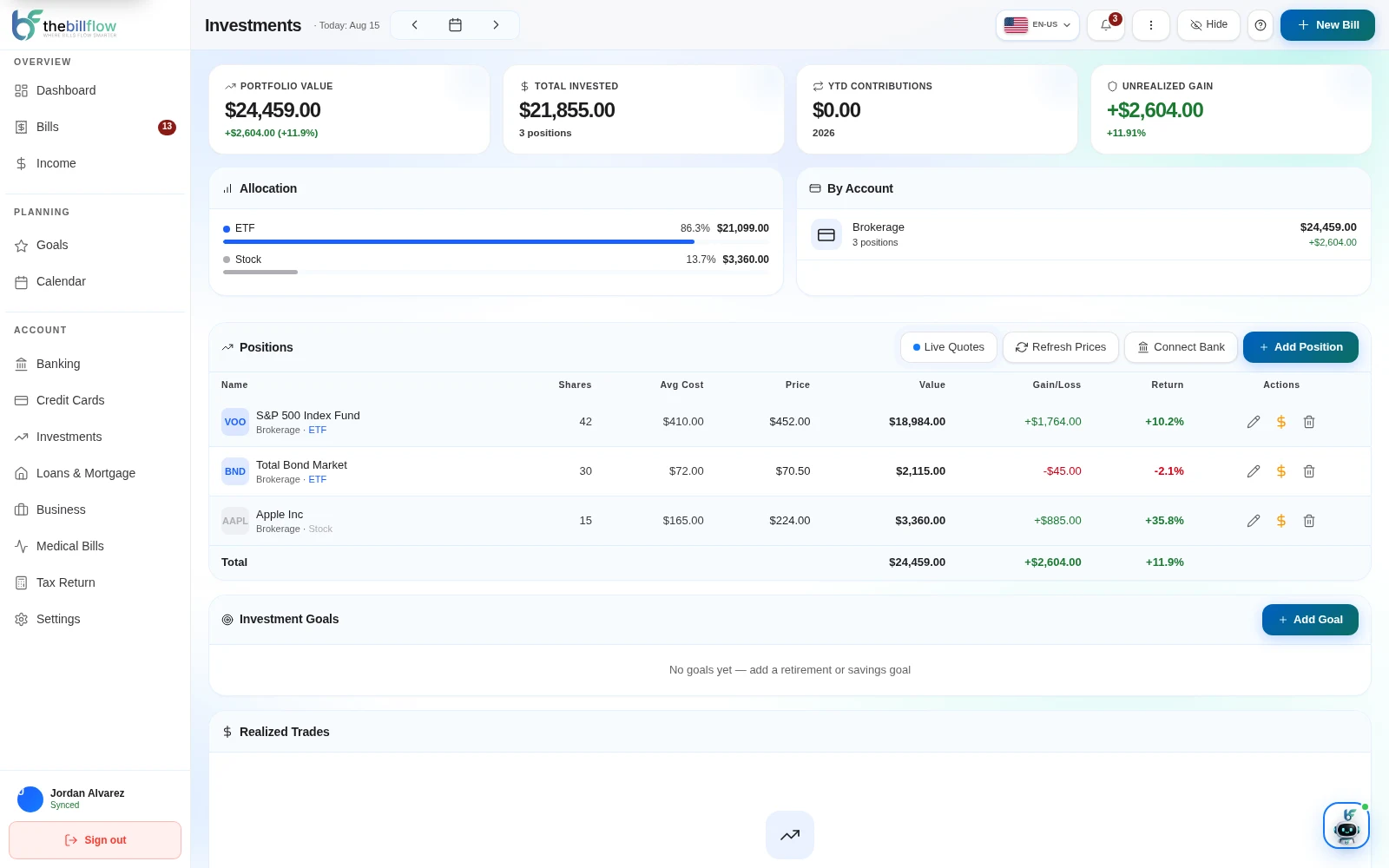Edit the S&P 500 Index Fund position
The width and height of the screenshot is (1389, 868).
pos(1254,422)
